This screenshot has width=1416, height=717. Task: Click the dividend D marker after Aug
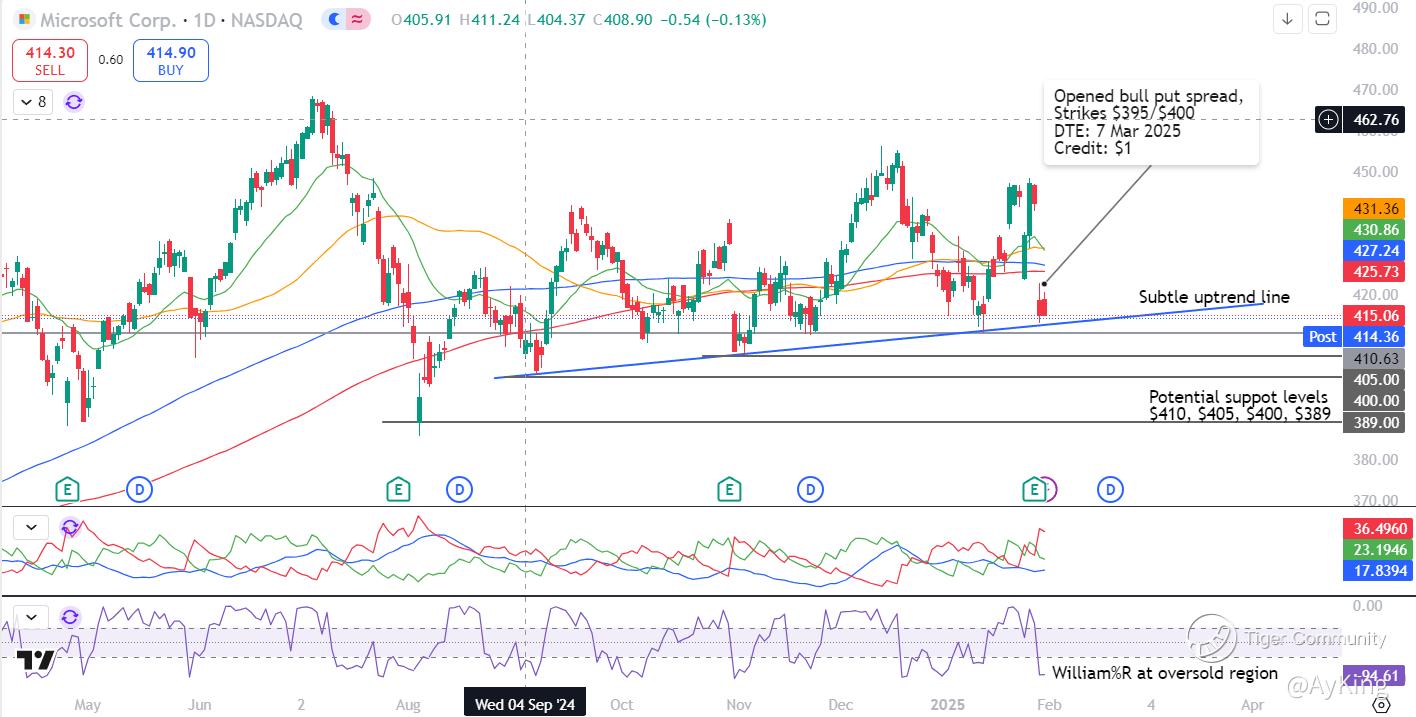pyautogui.click(x=459, y=489)
